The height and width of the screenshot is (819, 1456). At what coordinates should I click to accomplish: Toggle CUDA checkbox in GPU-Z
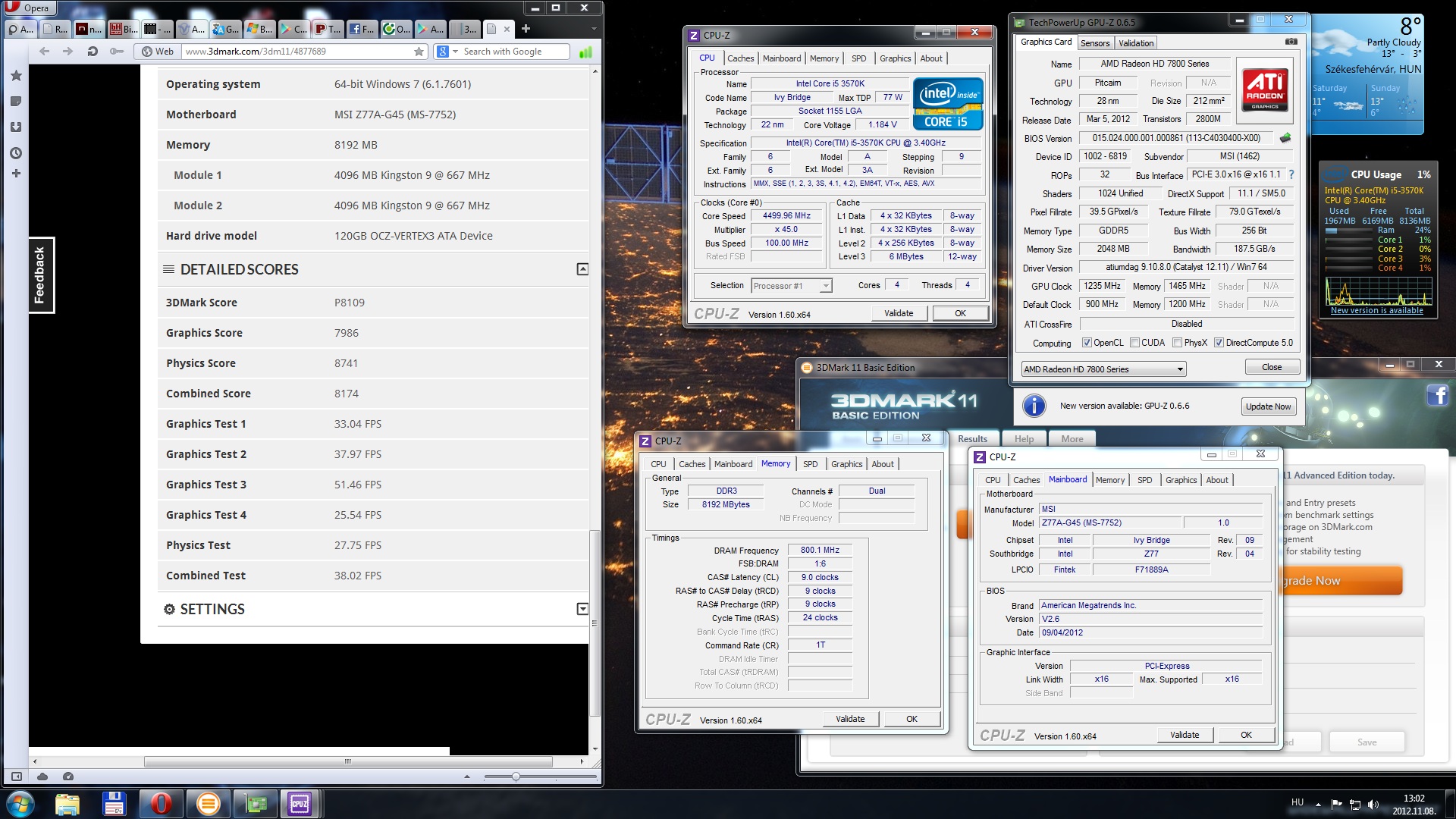tap(1135, 343)
